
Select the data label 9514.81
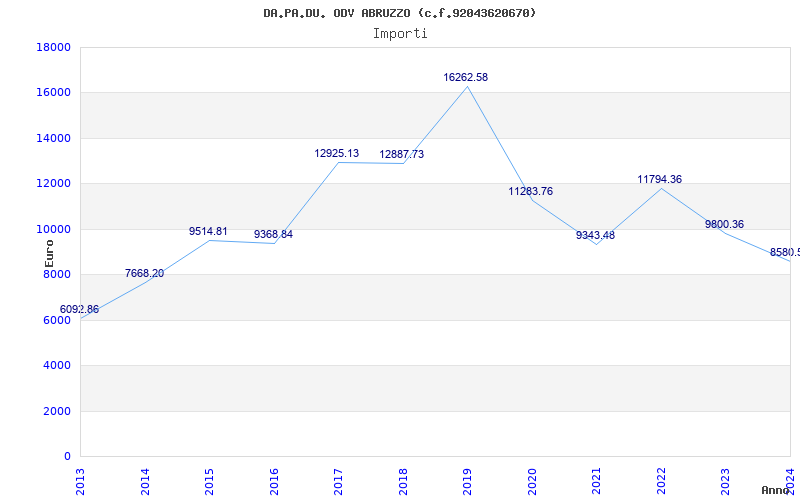point(208,231)
